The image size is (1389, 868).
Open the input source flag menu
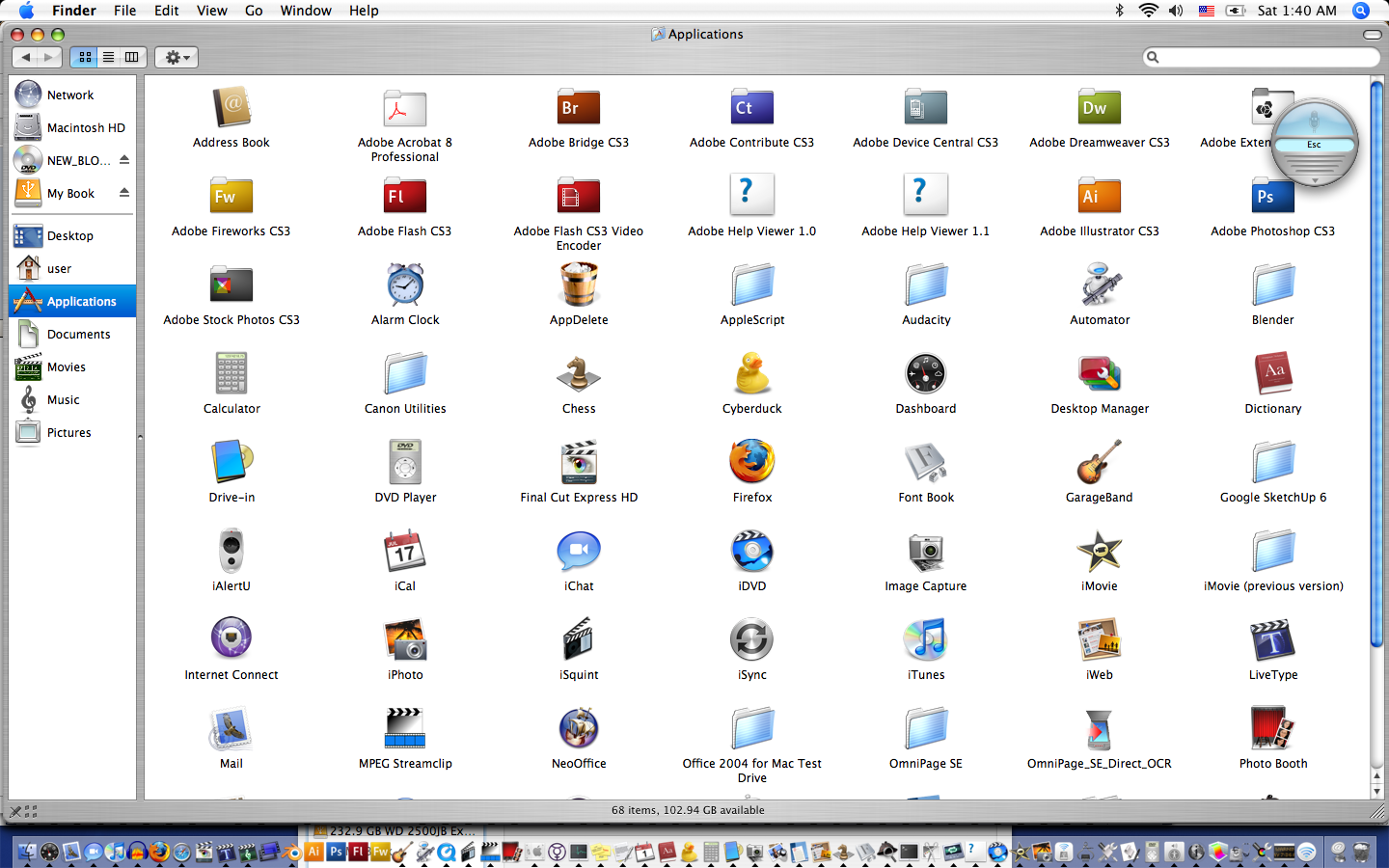[1207, 11]
